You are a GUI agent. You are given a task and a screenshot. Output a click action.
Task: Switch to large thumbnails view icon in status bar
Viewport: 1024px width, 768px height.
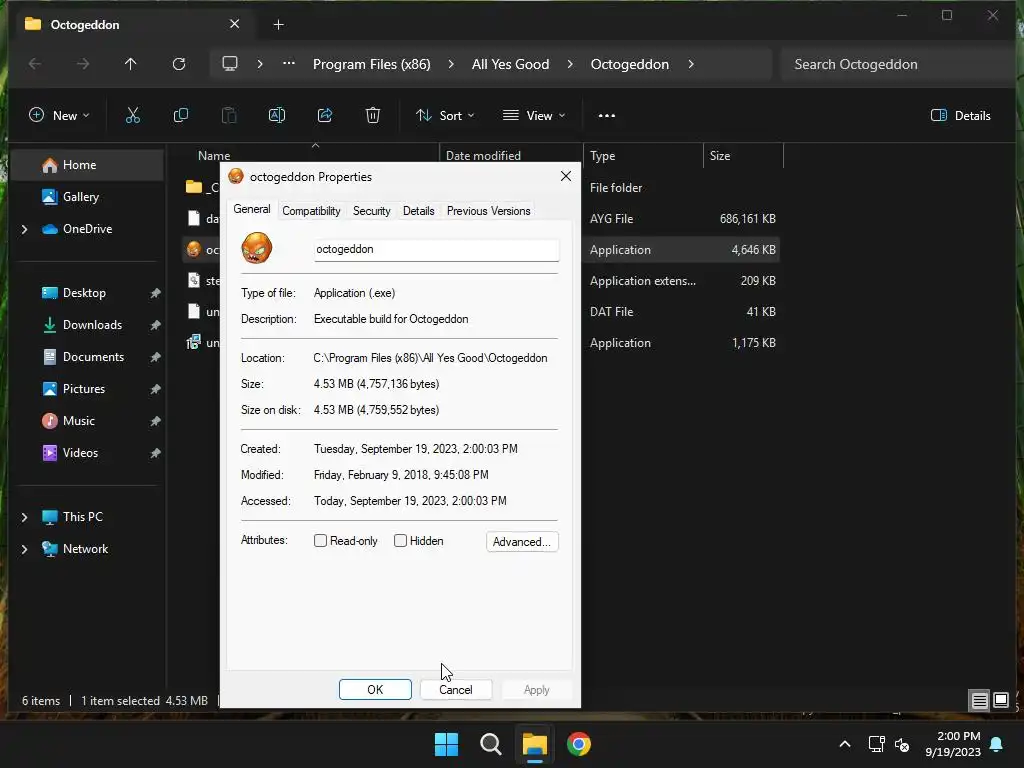[1000, 701]
